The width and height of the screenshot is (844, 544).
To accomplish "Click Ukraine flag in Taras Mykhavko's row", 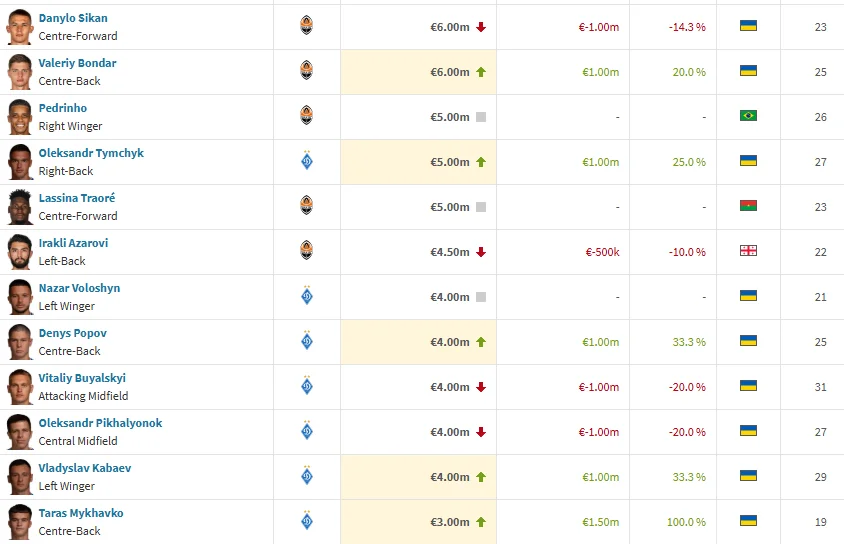I will click(747, 521).
